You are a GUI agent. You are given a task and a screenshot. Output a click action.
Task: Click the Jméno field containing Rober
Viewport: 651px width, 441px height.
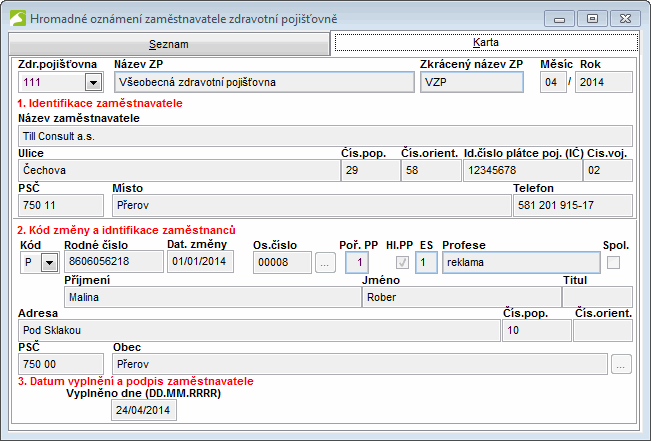click(x=462, y=297)
